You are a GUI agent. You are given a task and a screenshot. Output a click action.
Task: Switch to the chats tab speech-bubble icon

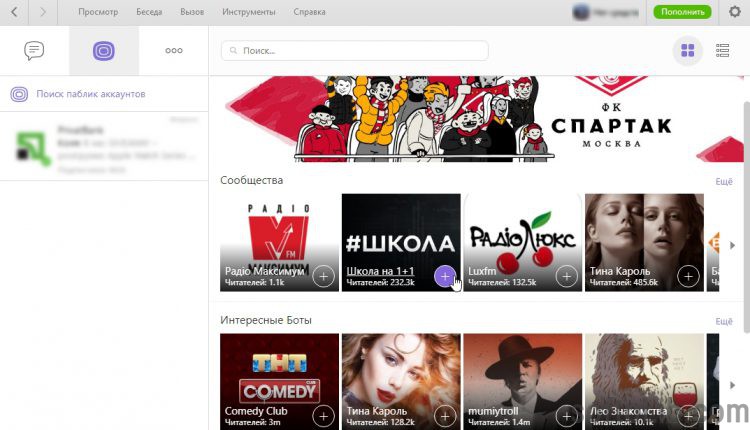pos(34,50)
